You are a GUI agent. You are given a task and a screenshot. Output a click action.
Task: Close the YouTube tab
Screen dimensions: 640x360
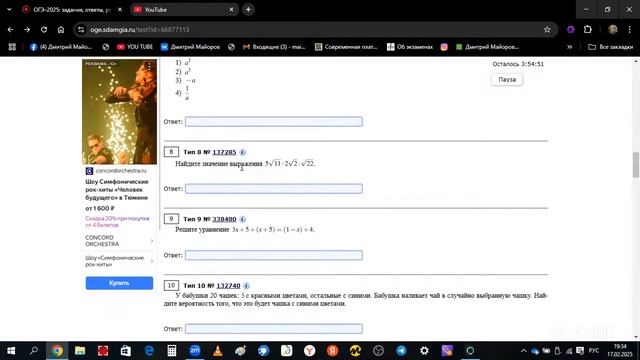231,9
